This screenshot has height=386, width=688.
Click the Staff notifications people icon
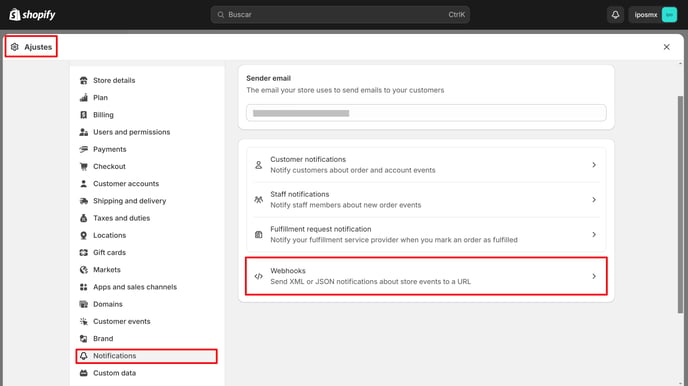click(x=258, y=200)
